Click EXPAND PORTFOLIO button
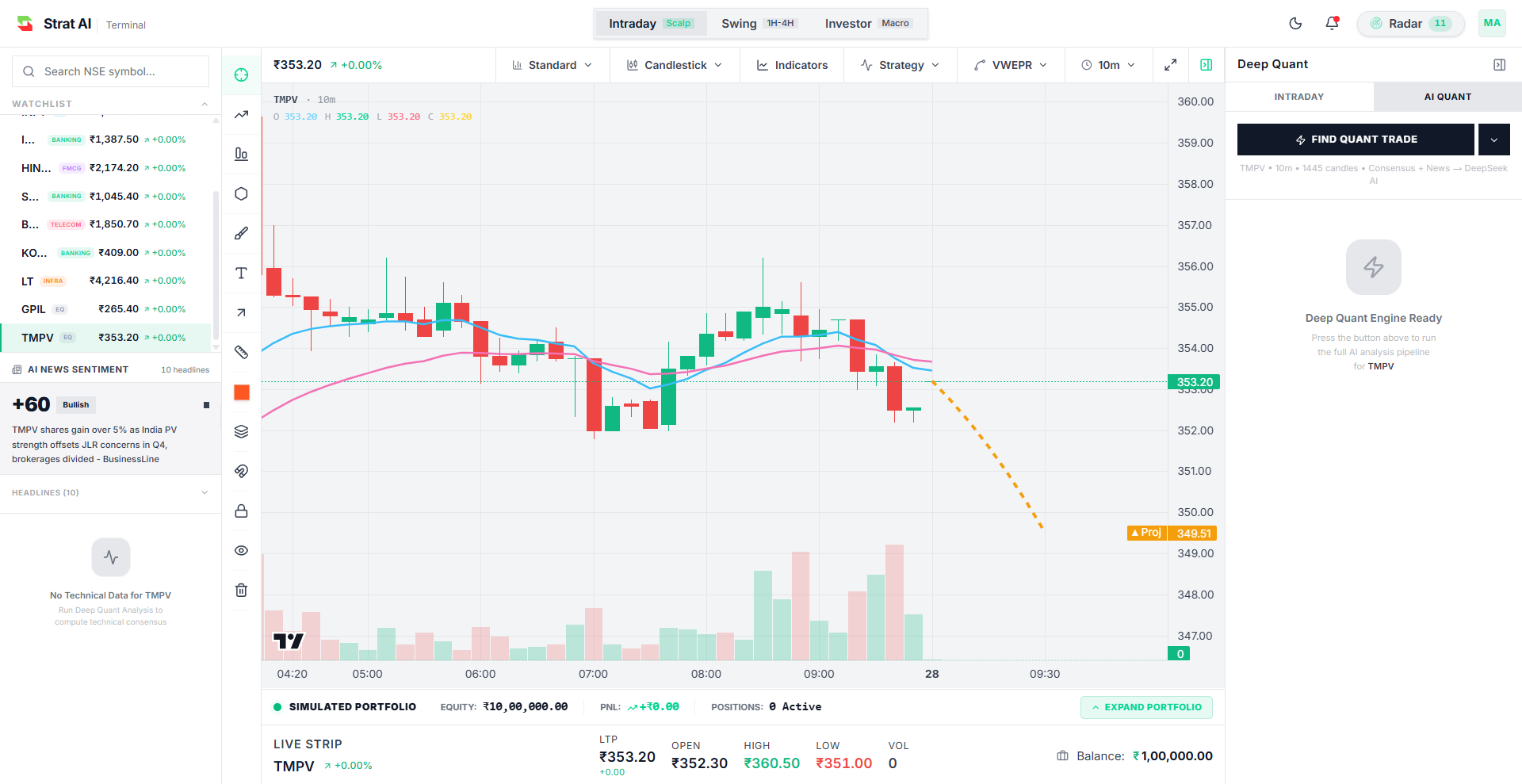This screenshot has width=1522, height=784. [1146, 707]
